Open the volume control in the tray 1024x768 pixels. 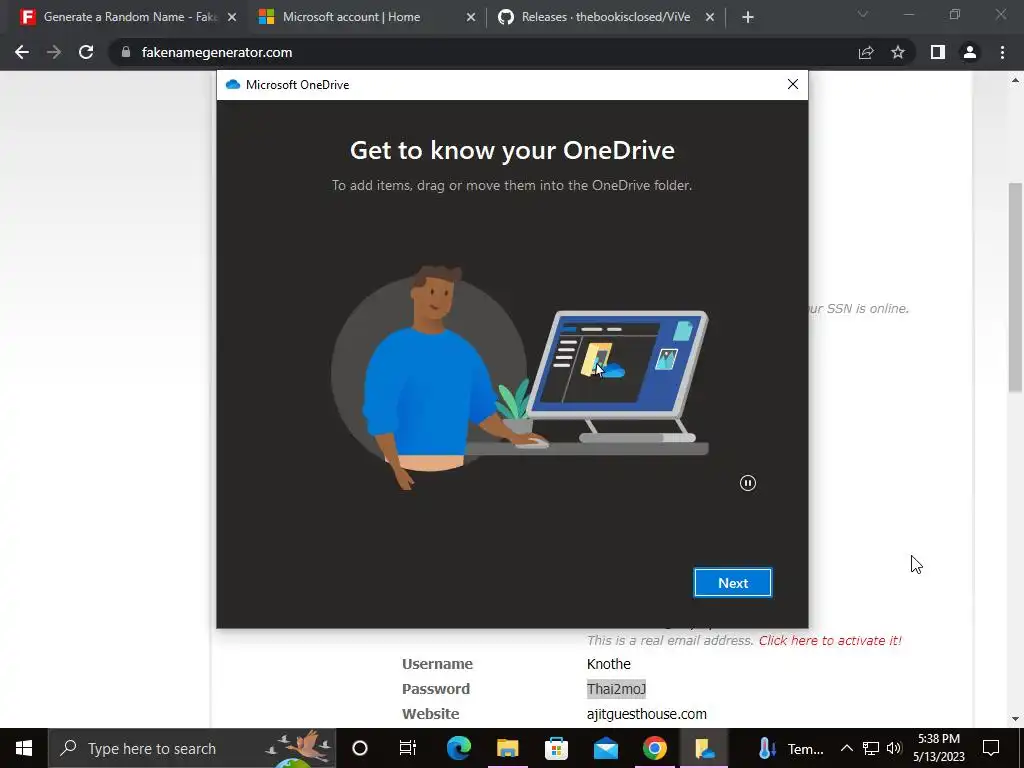(894, 748)
